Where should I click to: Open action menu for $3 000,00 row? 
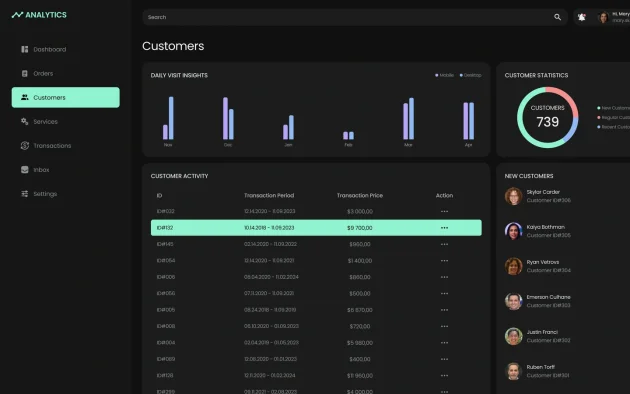point(444,211)
